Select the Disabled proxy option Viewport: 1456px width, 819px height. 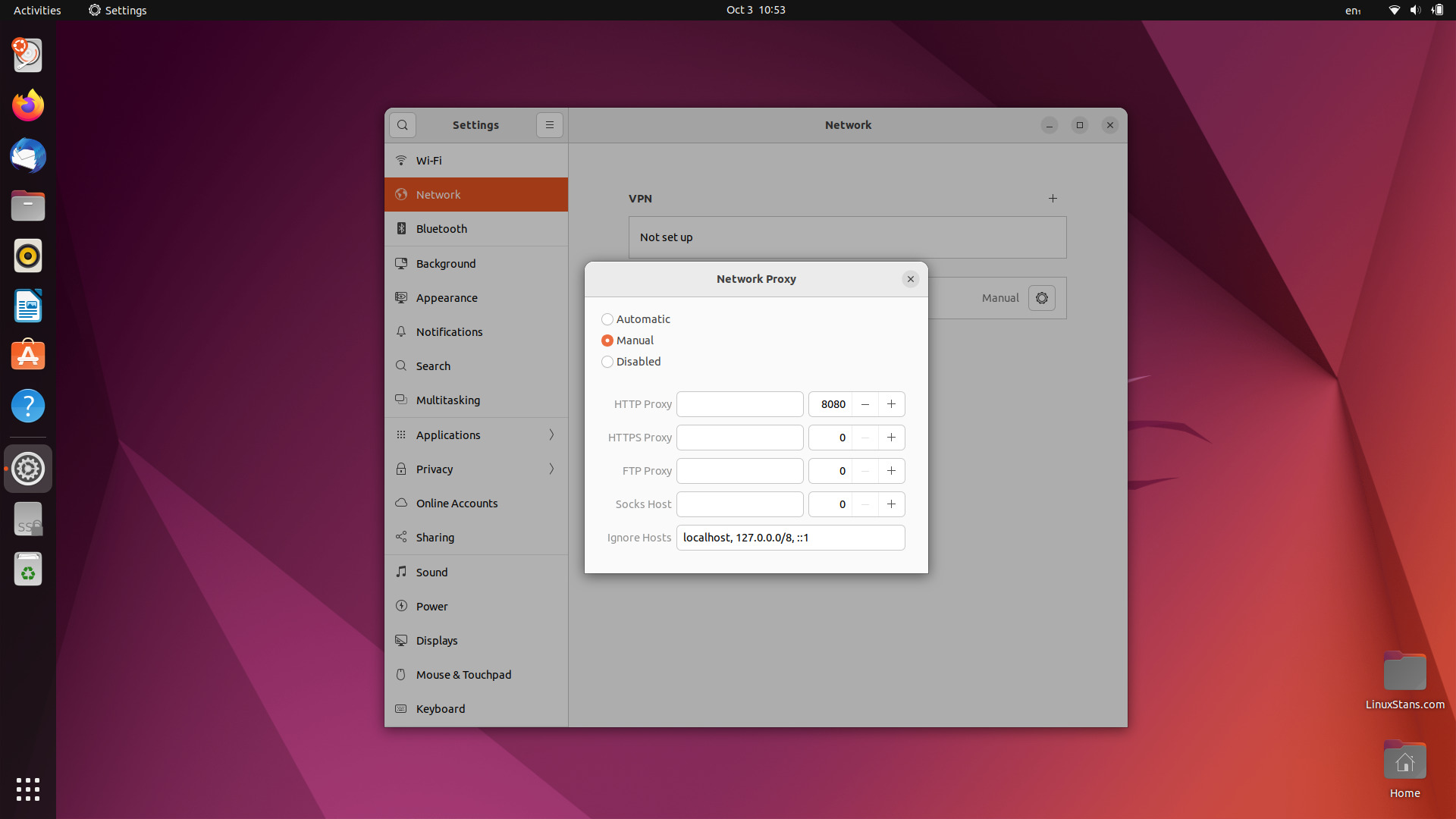point(607,362)
